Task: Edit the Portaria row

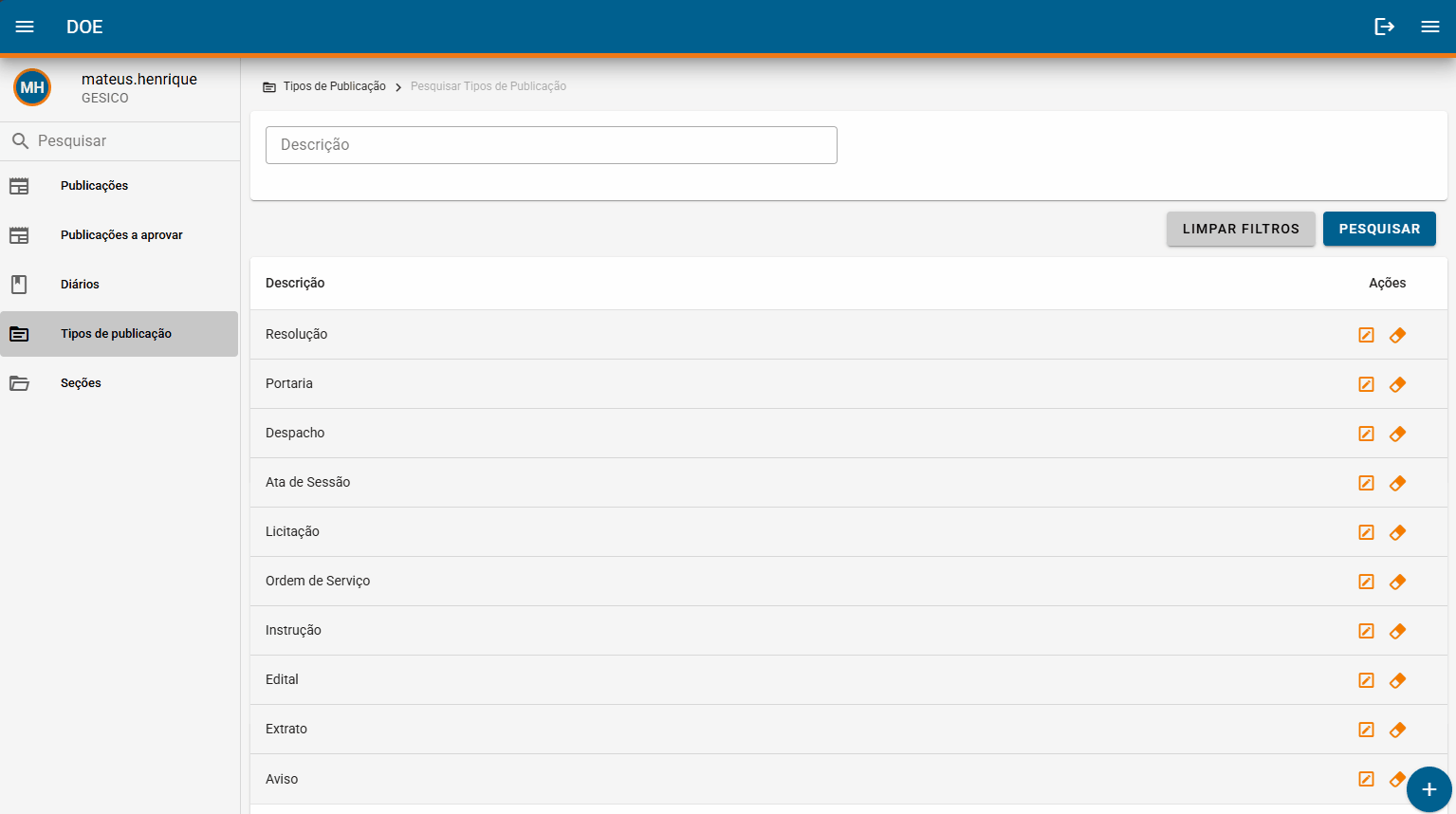Action: 1366,384
